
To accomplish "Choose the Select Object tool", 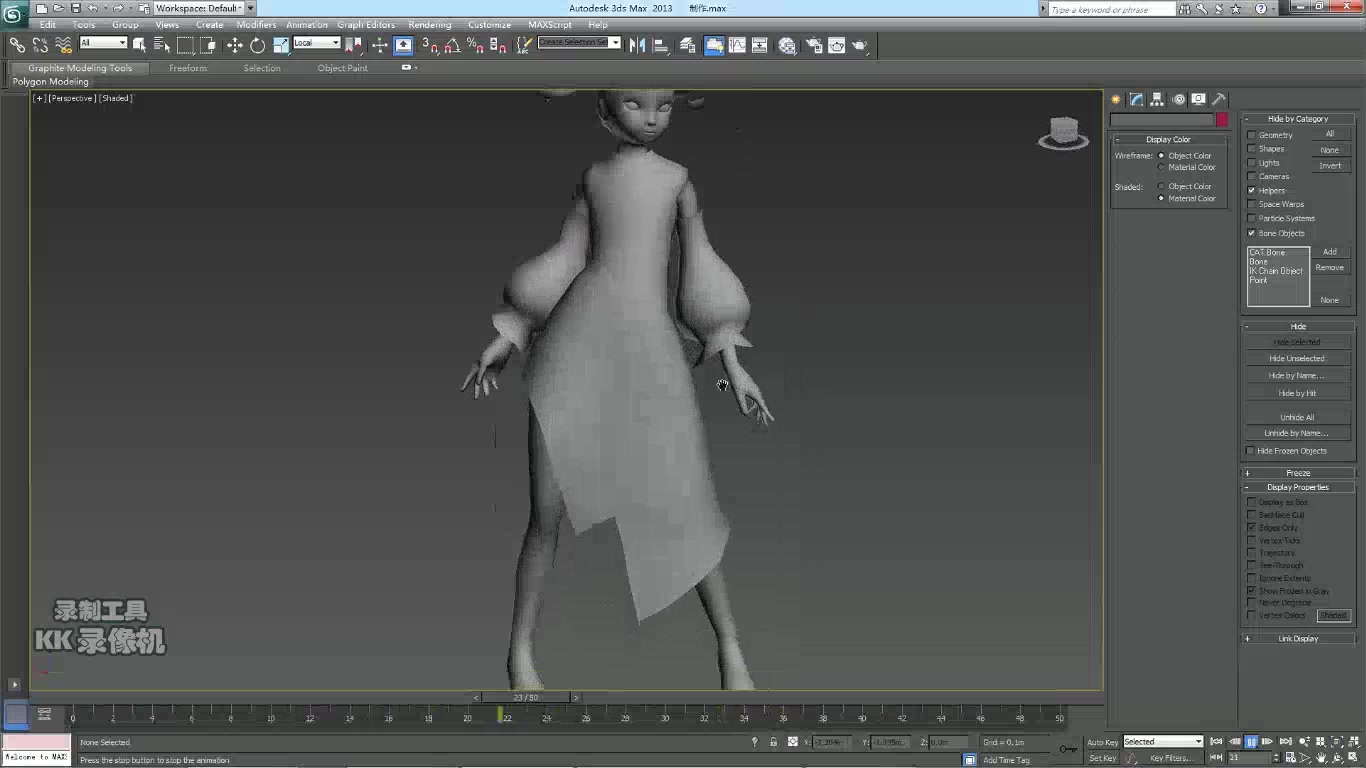I will pos(139,45).
